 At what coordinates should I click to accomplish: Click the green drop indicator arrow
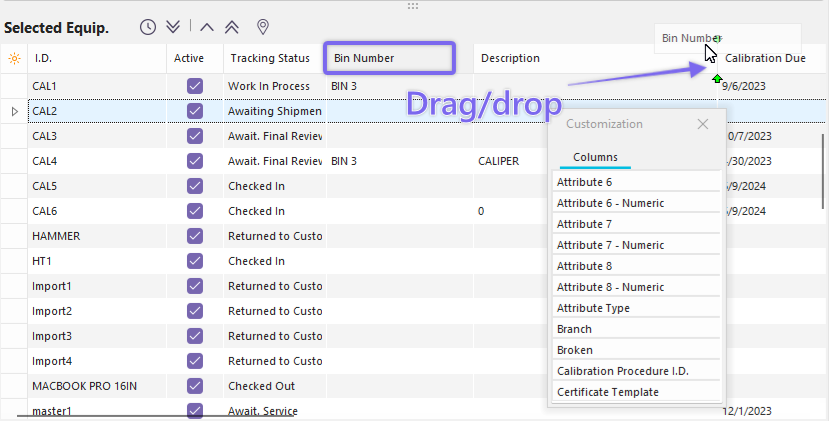click(717, 78)
